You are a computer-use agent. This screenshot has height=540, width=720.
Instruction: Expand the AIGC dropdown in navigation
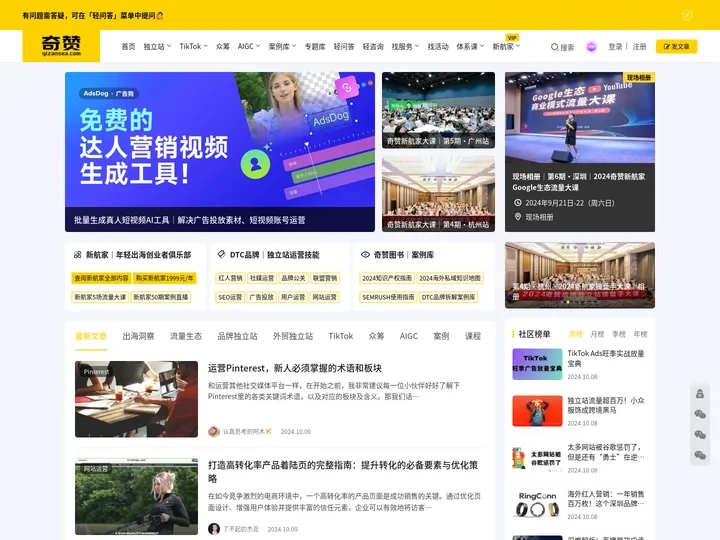[249, 46]
